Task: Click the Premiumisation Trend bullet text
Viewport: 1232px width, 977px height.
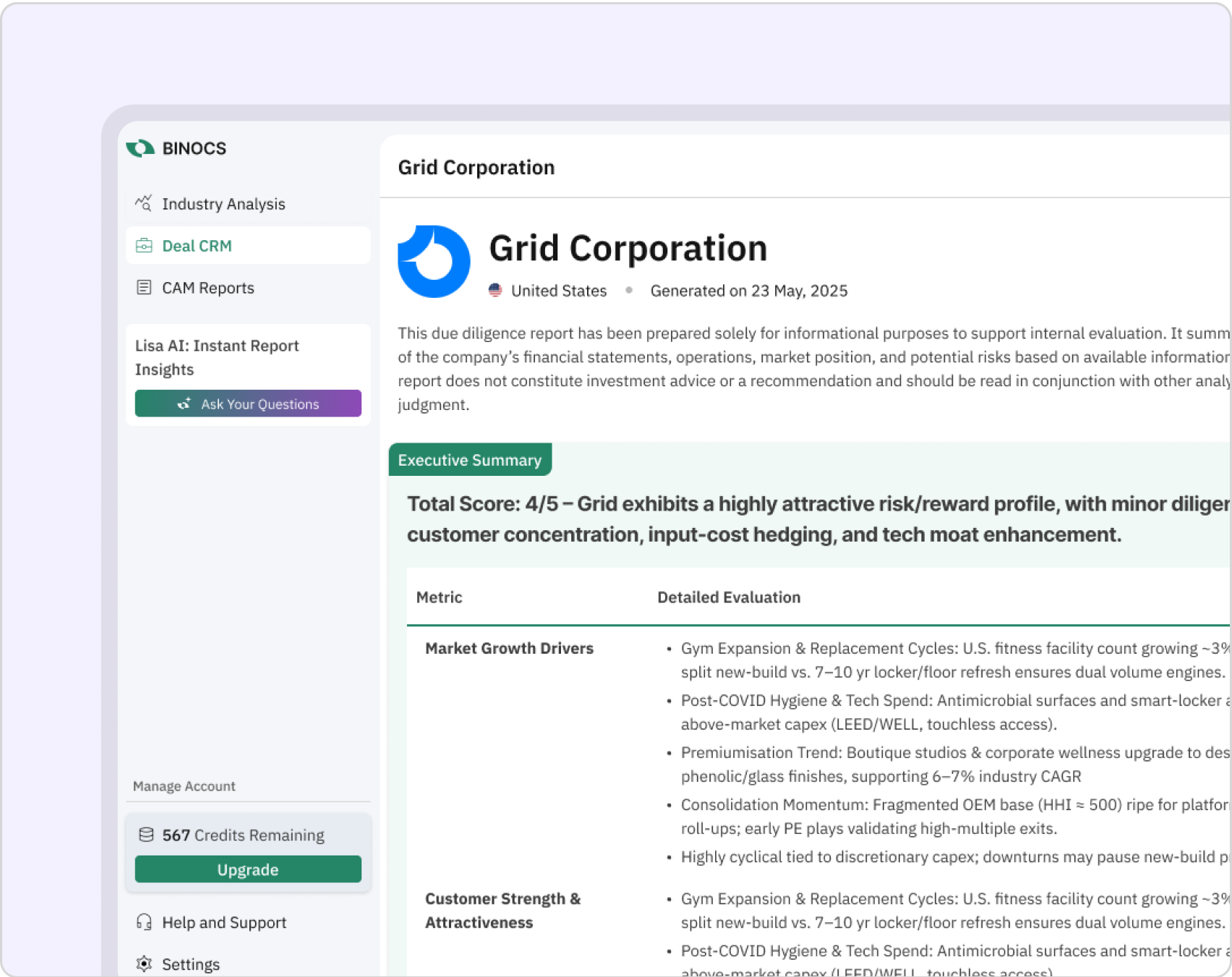Action: pos(955,764)
